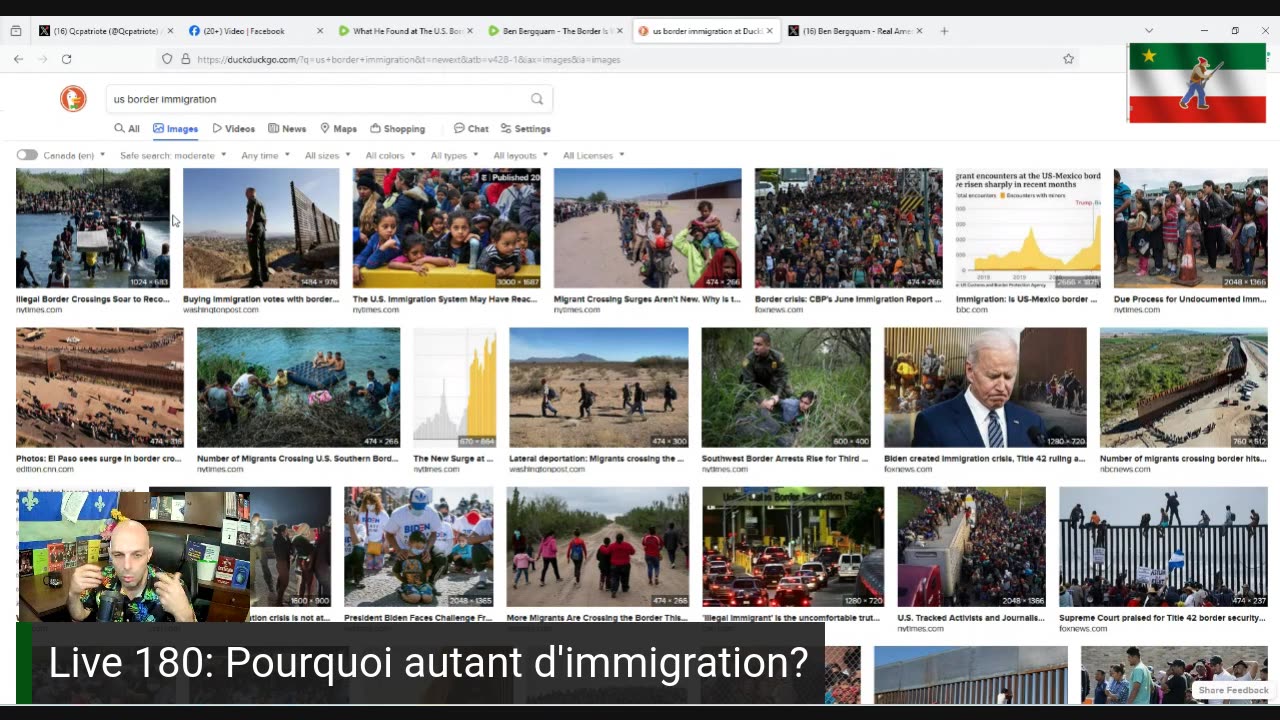Image resolution: width=1280 pixels, height=720 pixels.
Task: Click 'President Biden Faces Challenge' caption
Action: pos(418,618)
